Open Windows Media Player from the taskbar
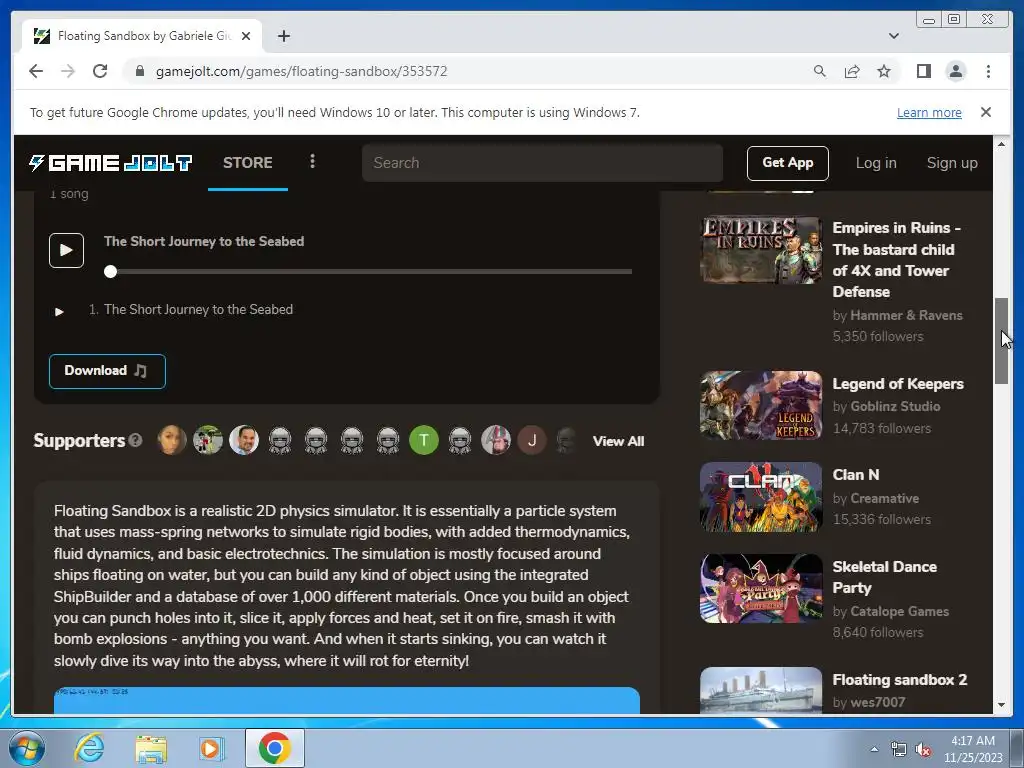 (211, 748)
